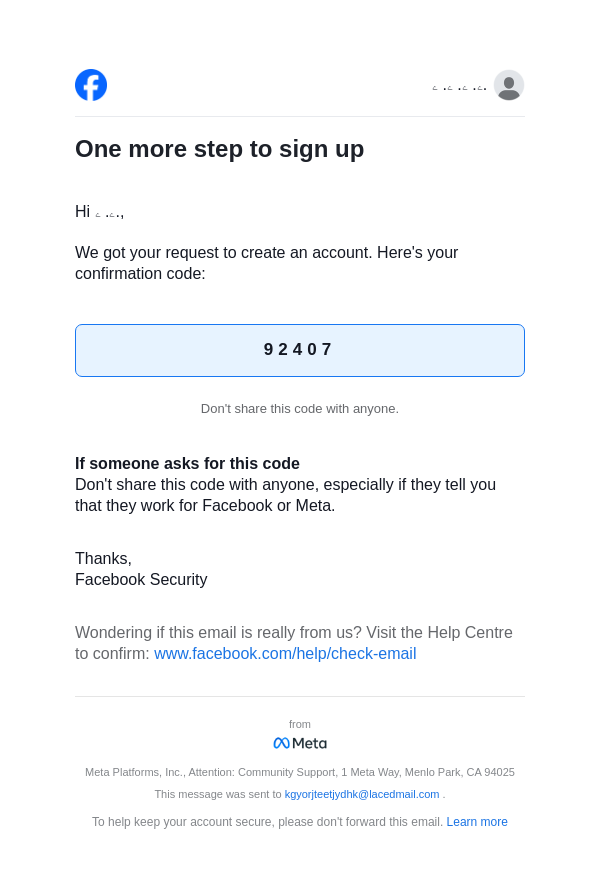Click the profile avatar icon

pyautogui.click(x=508, y=85)
